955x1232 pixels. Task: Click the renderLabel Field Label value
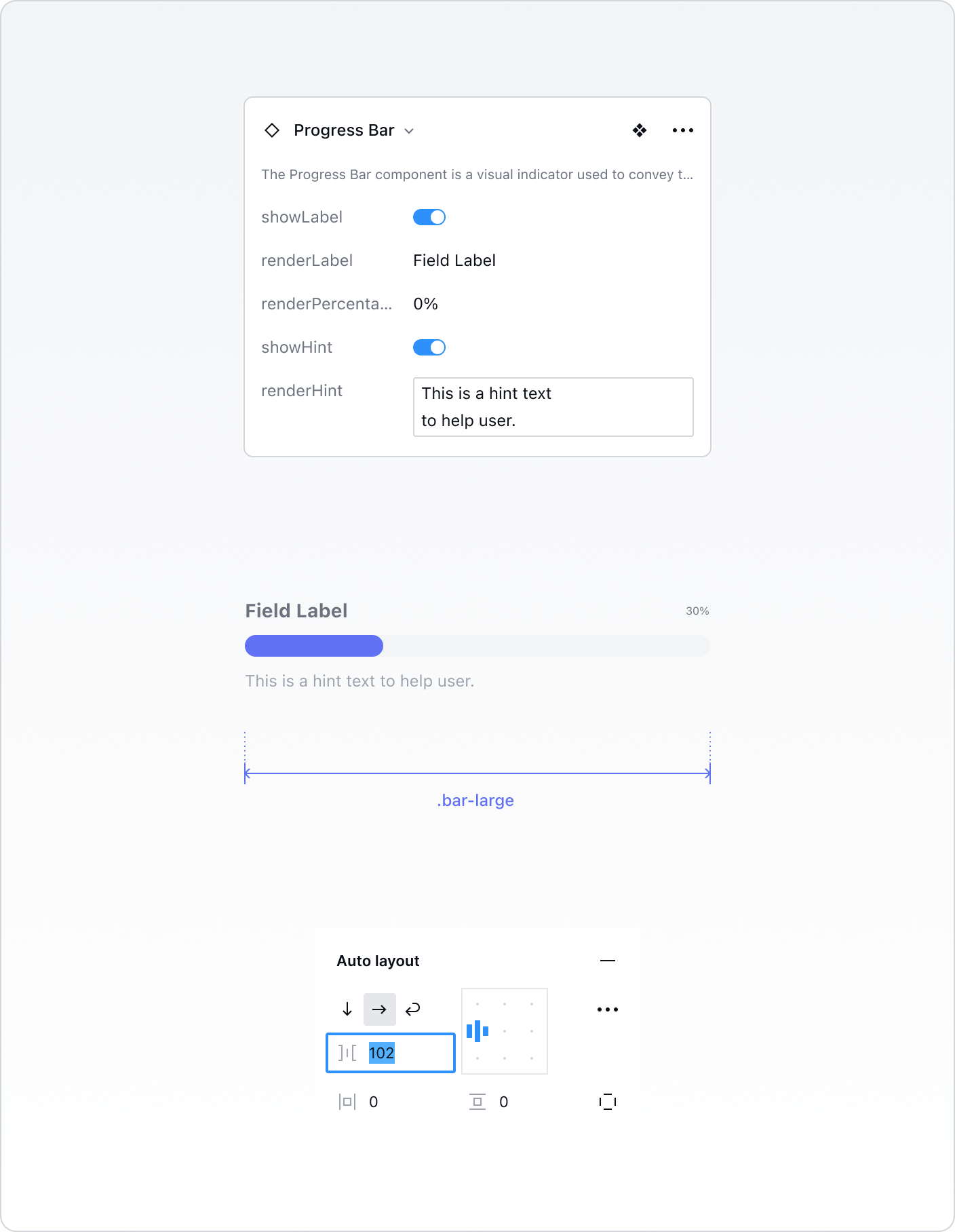pyautogui.click(x=454, y=261)
